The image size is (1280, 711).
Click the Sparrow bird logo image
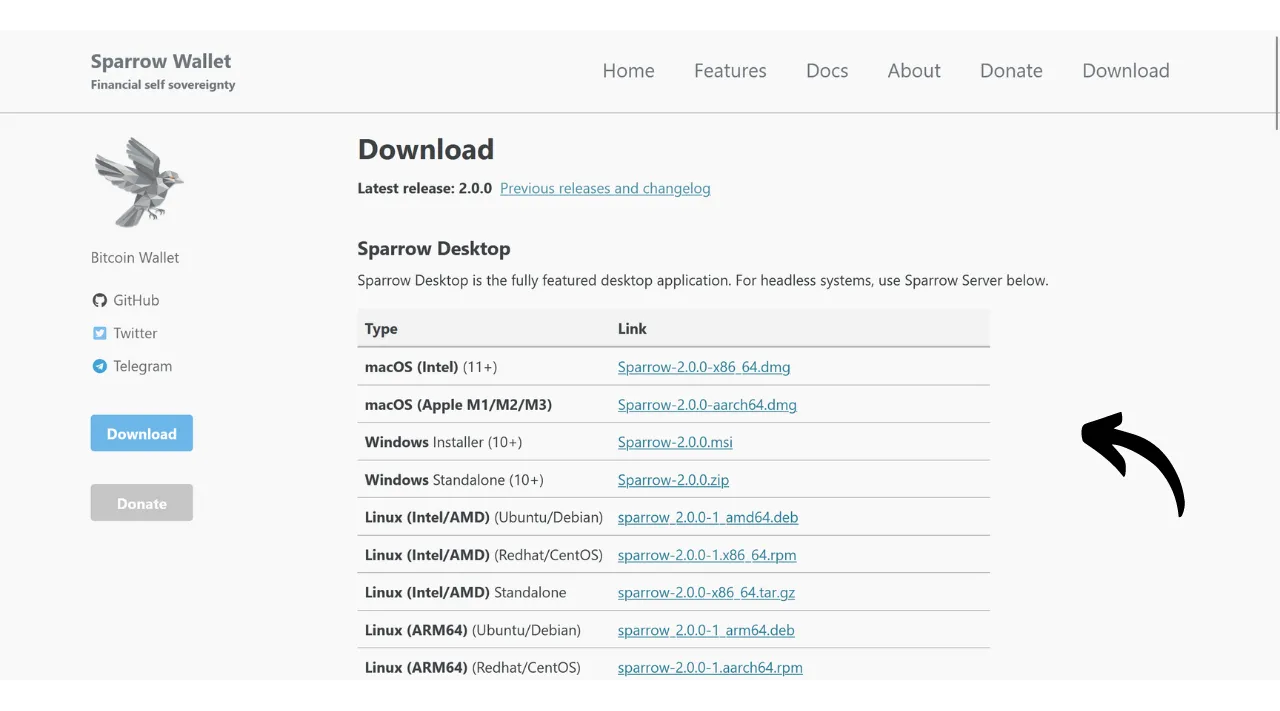pyautogui.click(x=139, y=182)
